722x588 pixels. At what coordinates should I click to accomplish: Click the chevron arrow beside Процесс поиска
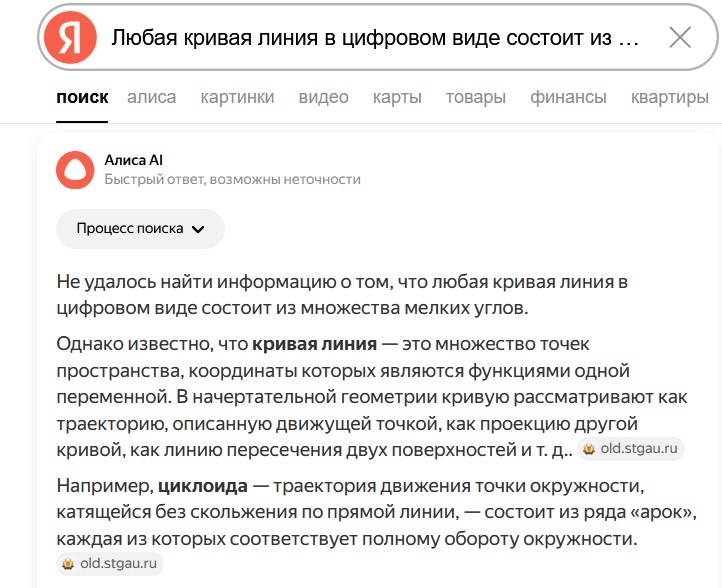(198, 229)
